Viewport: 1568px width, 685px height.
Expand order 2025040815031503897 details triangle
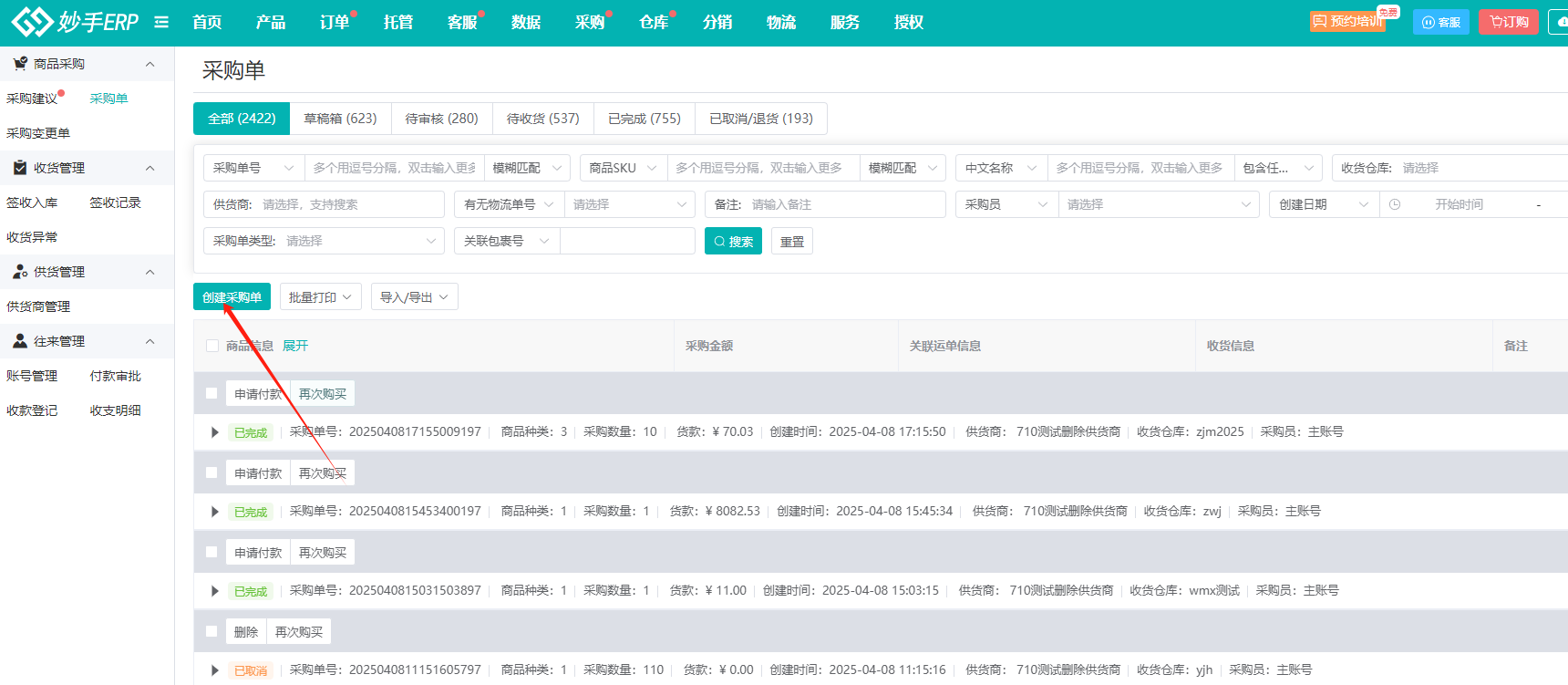click(x=215, y=591)
